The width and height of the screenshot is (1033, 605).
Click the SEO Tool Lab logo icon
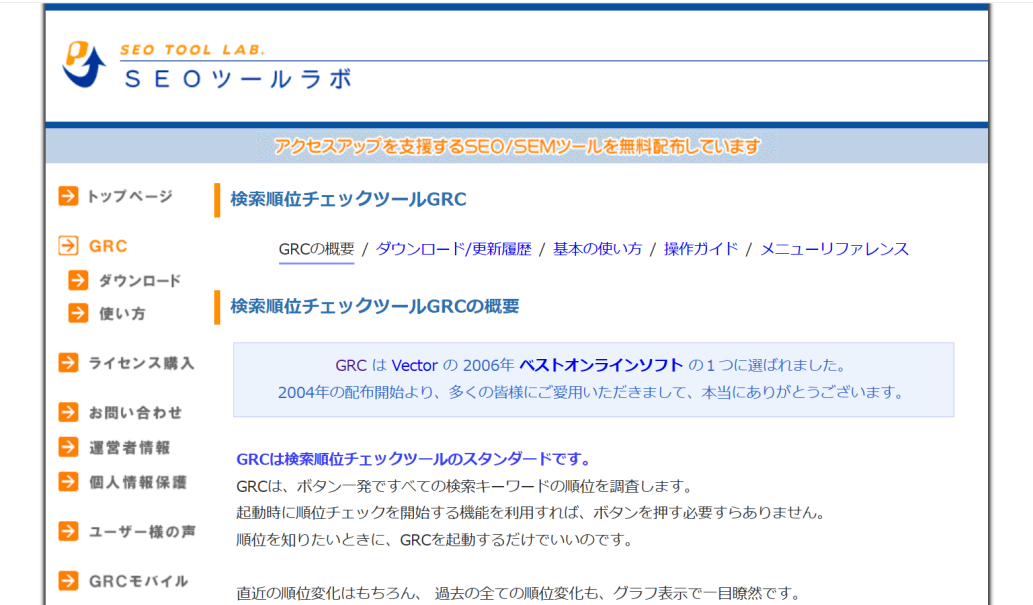point(84,65)
